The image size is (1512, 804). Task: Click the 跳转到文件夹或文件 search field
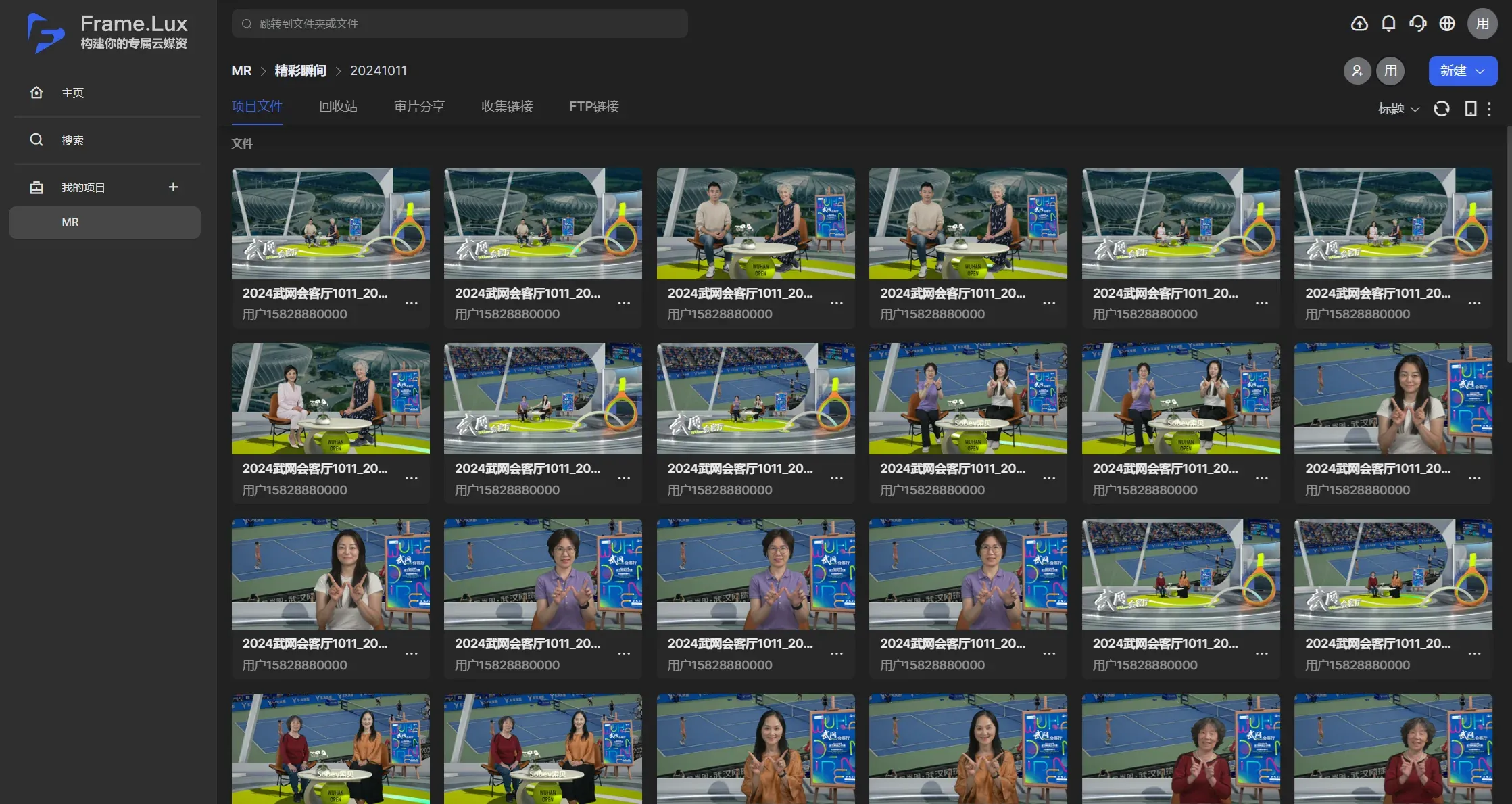(x=460, y=24)
